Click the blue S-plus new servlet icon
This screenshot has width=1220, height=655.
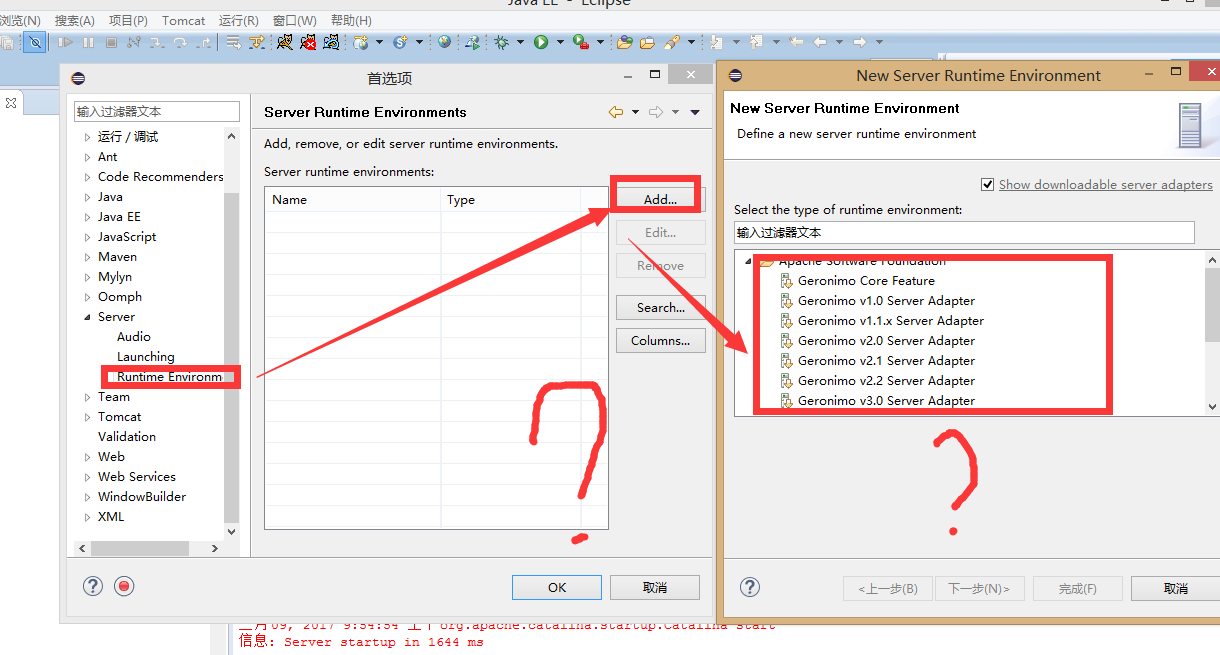[x=400, y=42]
